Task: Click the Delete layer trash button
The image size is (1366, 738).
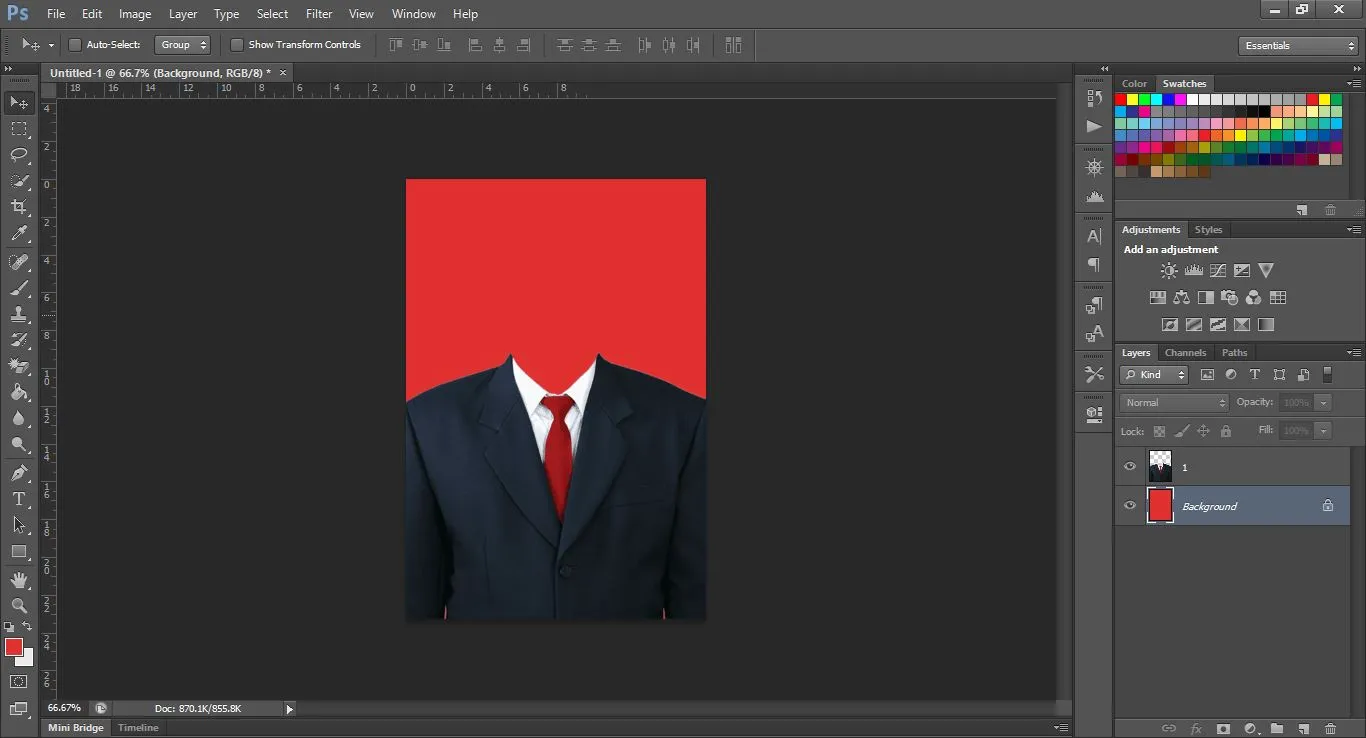Action: coord(1330,729)
